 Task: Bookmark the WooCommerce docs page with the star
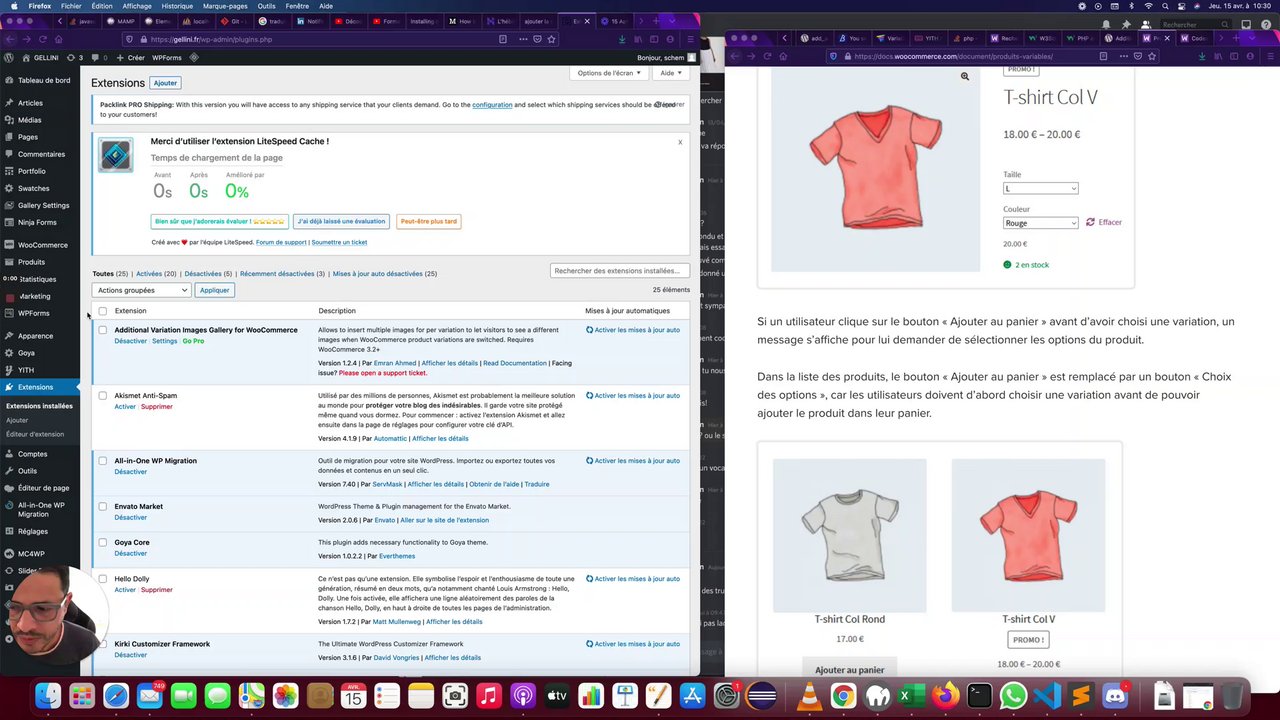click(x=1152, y=56)
